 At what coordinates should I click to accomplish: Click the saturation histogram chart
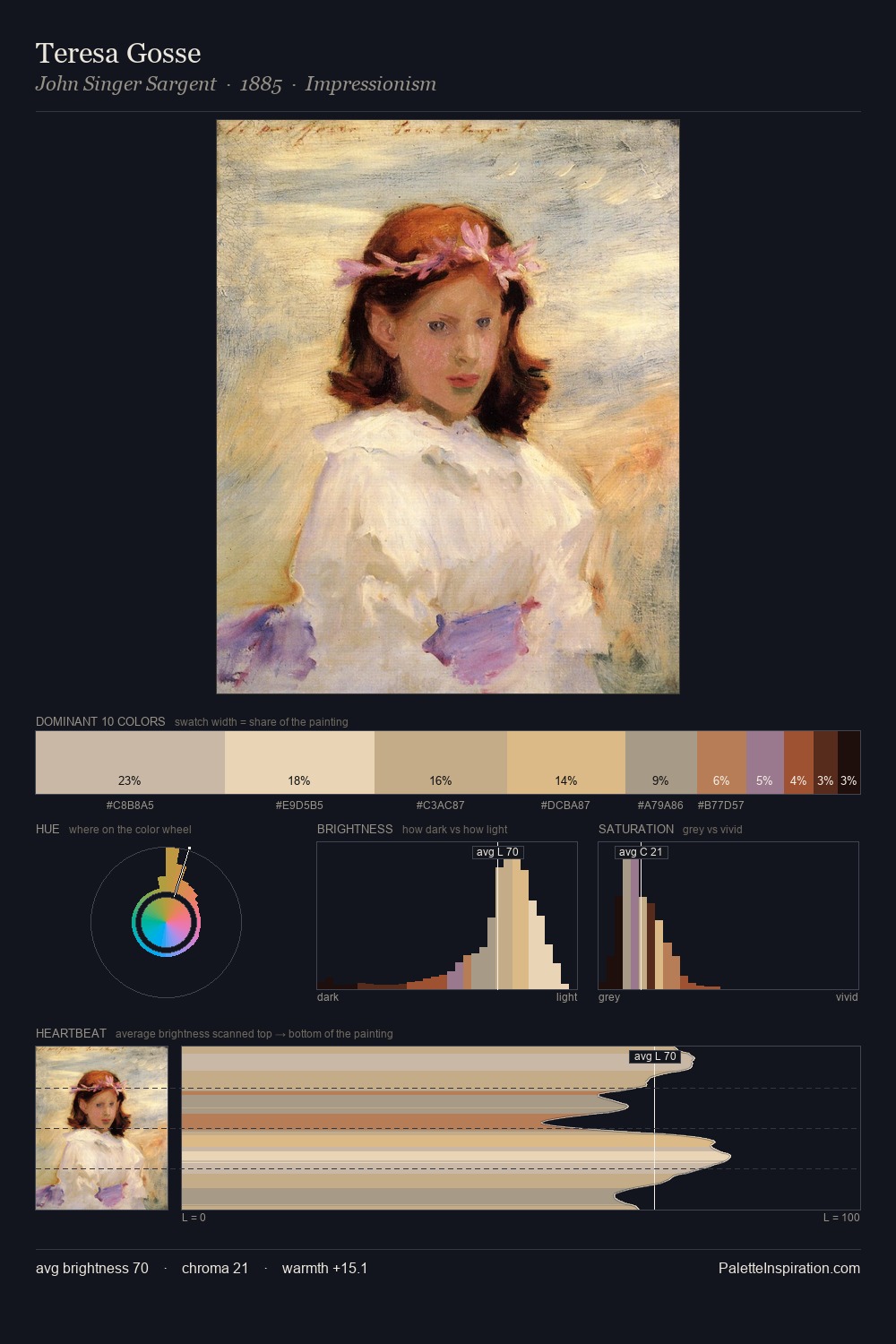point(728,916)
